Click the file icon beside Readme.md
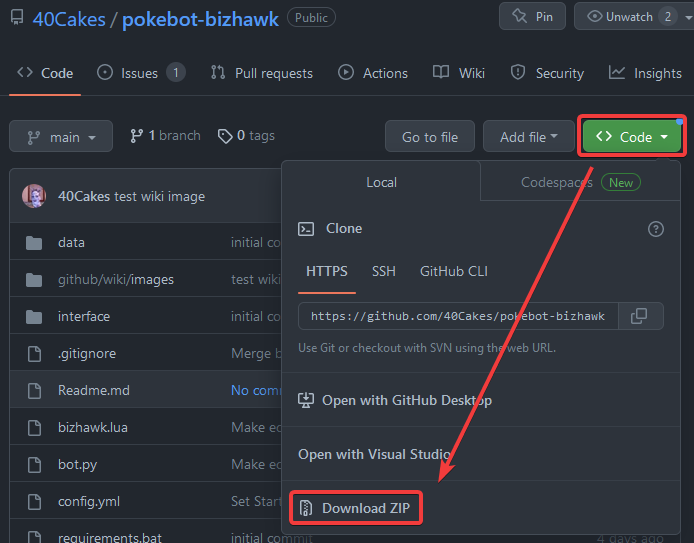 (x=34, y=390)
